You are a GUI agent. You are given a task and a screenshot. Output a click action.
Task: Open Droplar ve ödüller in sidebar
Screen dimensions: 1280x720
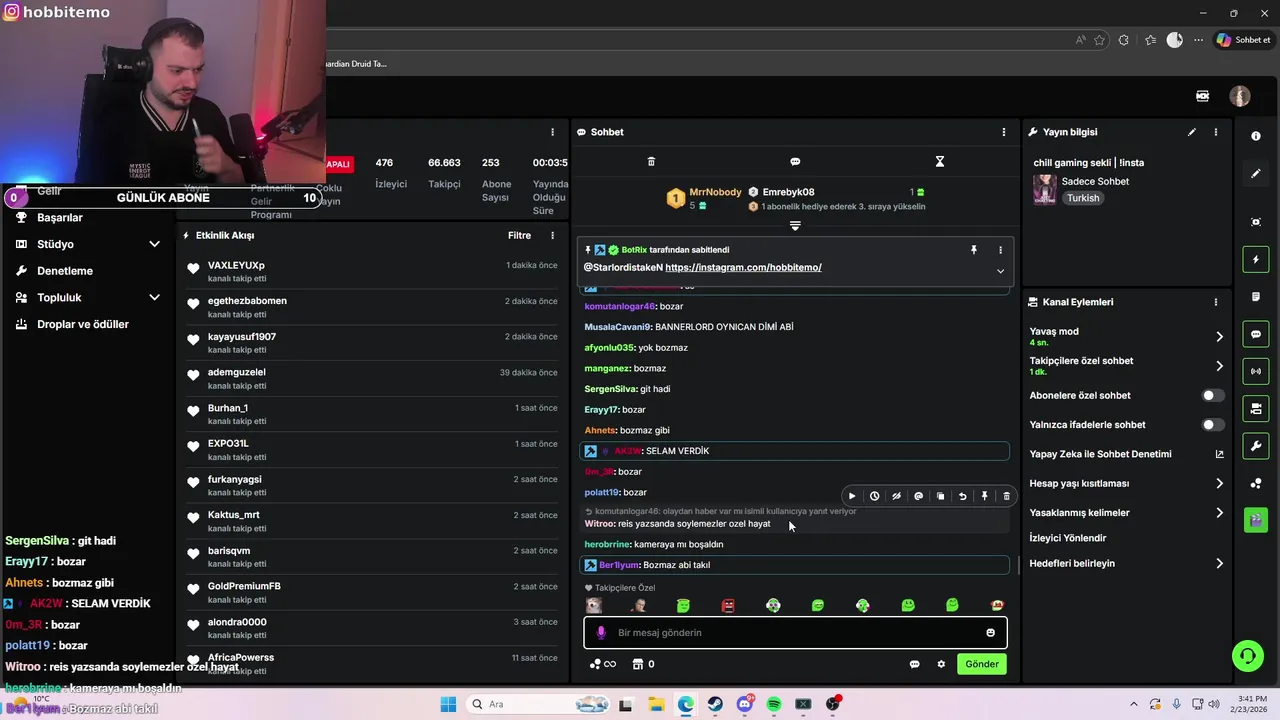[83, 324]
